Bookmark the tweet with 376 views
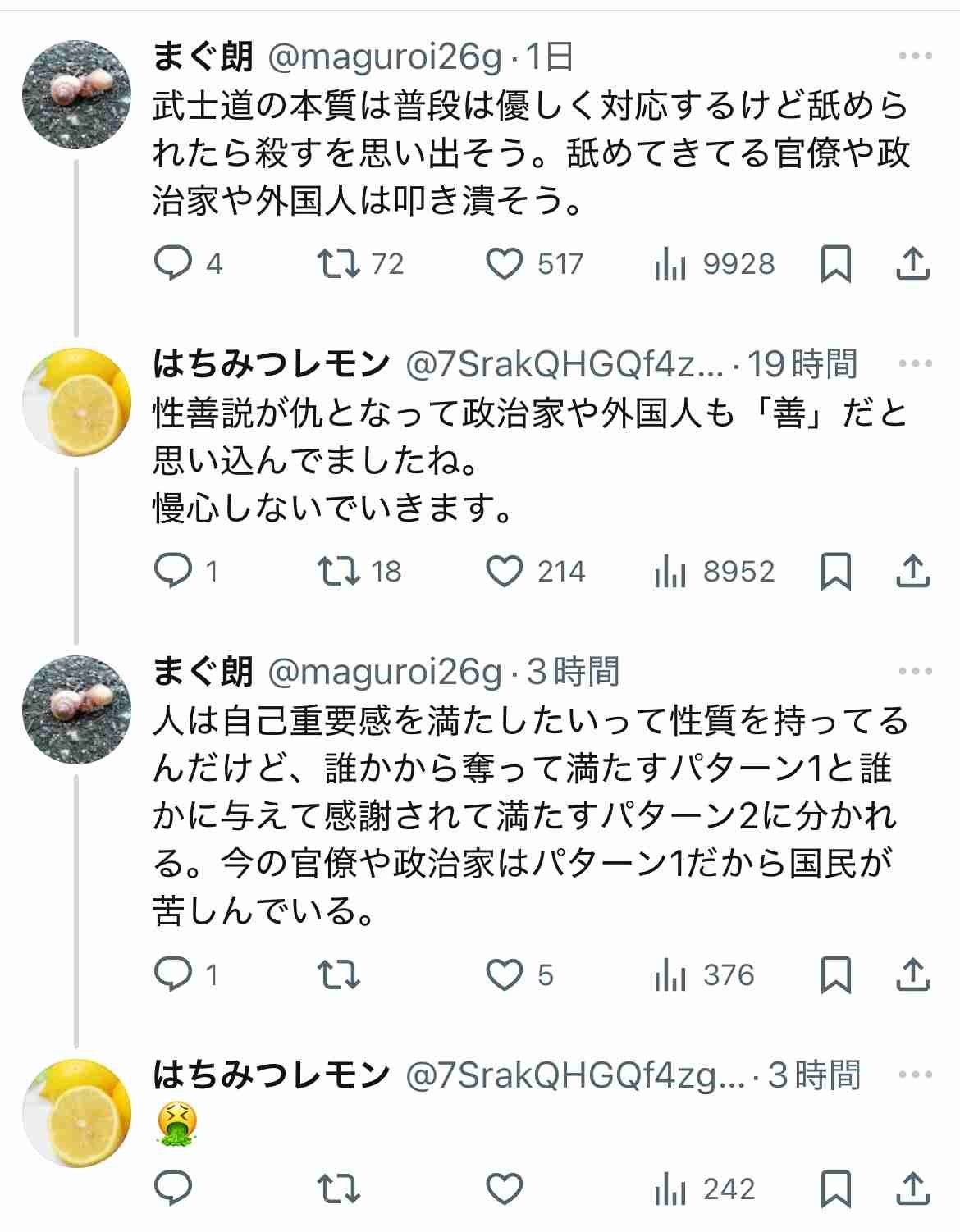Viewport: 960px width, 1232px height. pyautogui.click(x=835, y=974)
